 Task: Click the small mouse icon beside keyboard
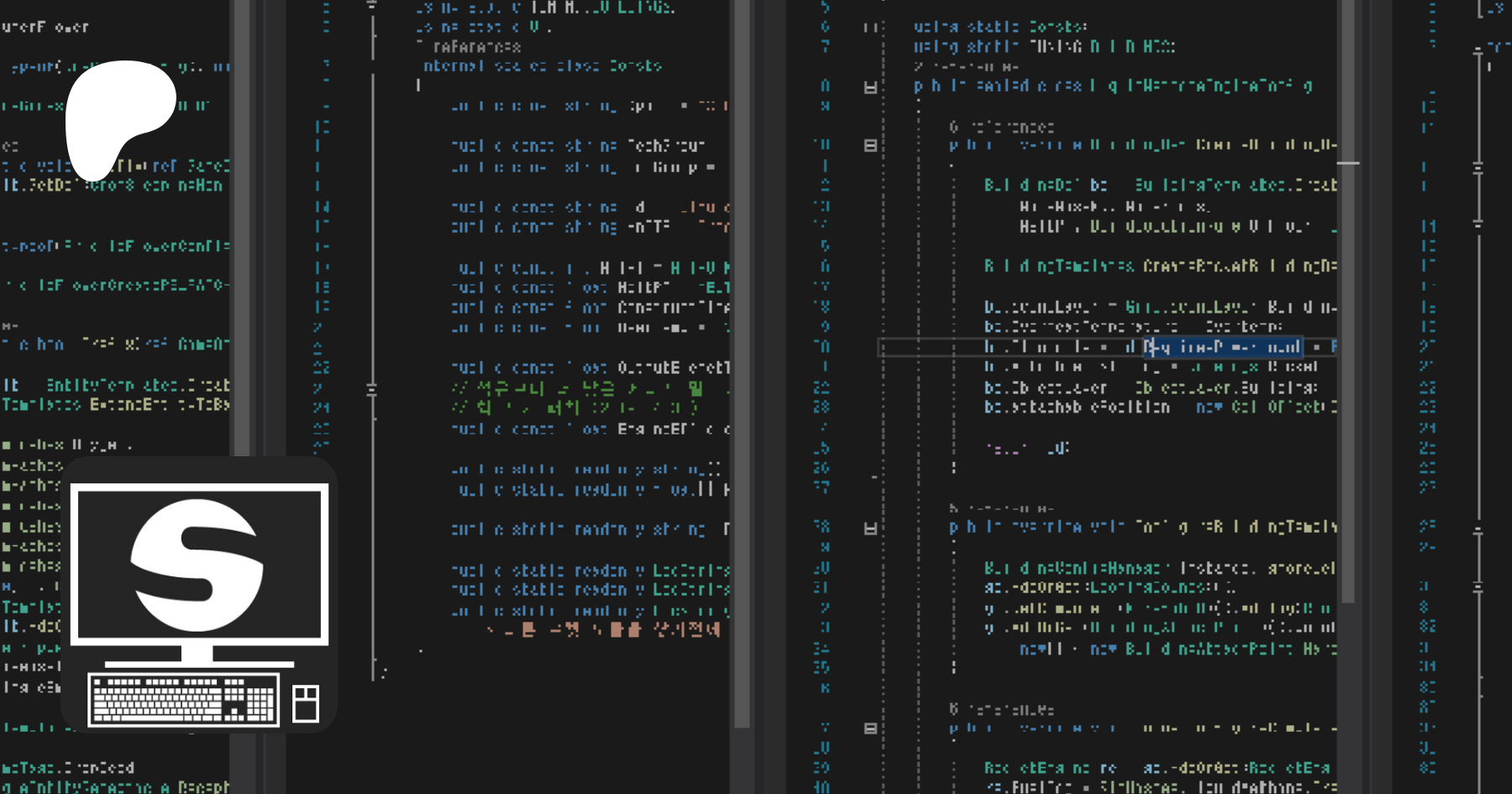pyautogui.click(x=305, y=703)
